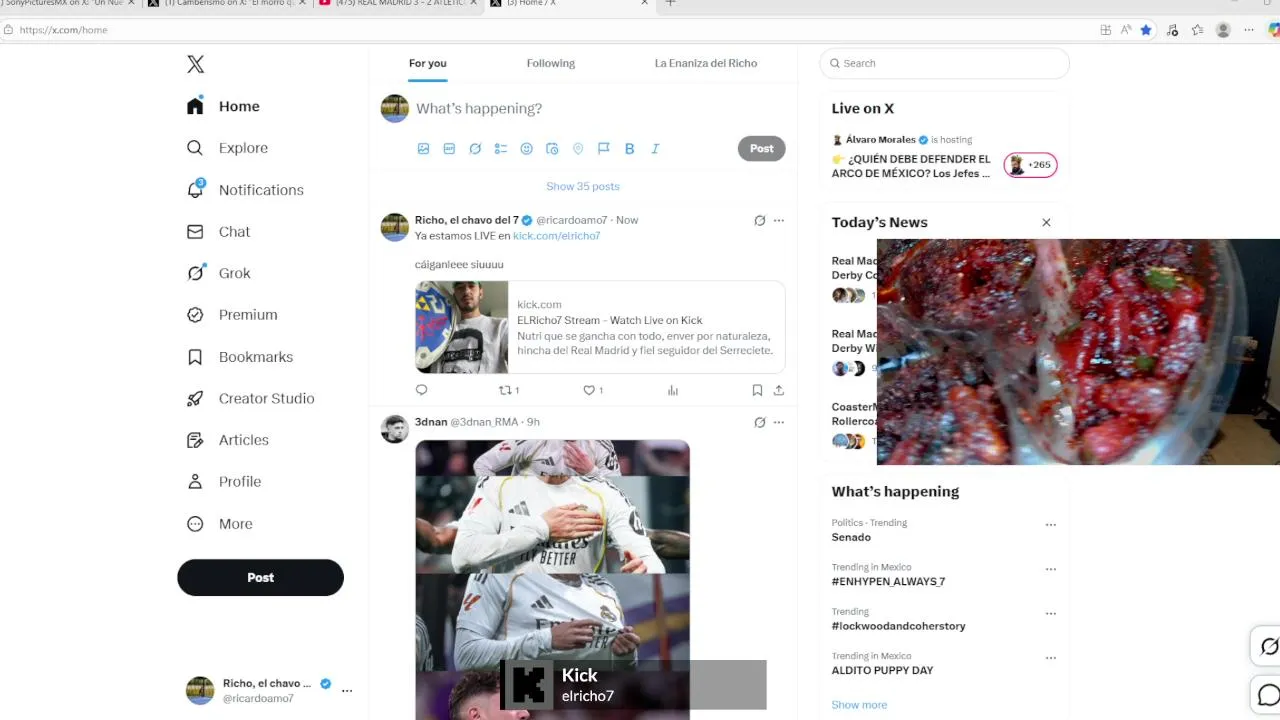1280x720 pixels.
Task: Click the location tag icon in composer
Action: [578, 149]
